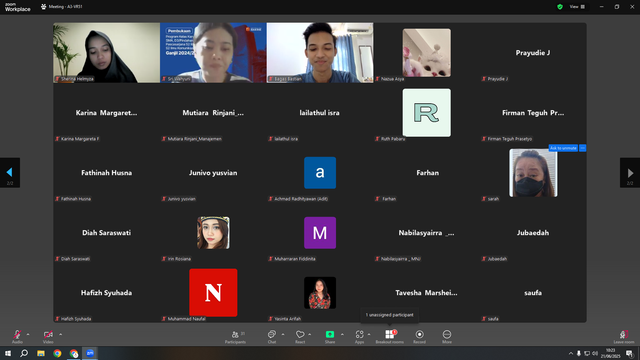Screen dimensions: 640x360
Task: Open the Participants panel
Action: (236, 336)
